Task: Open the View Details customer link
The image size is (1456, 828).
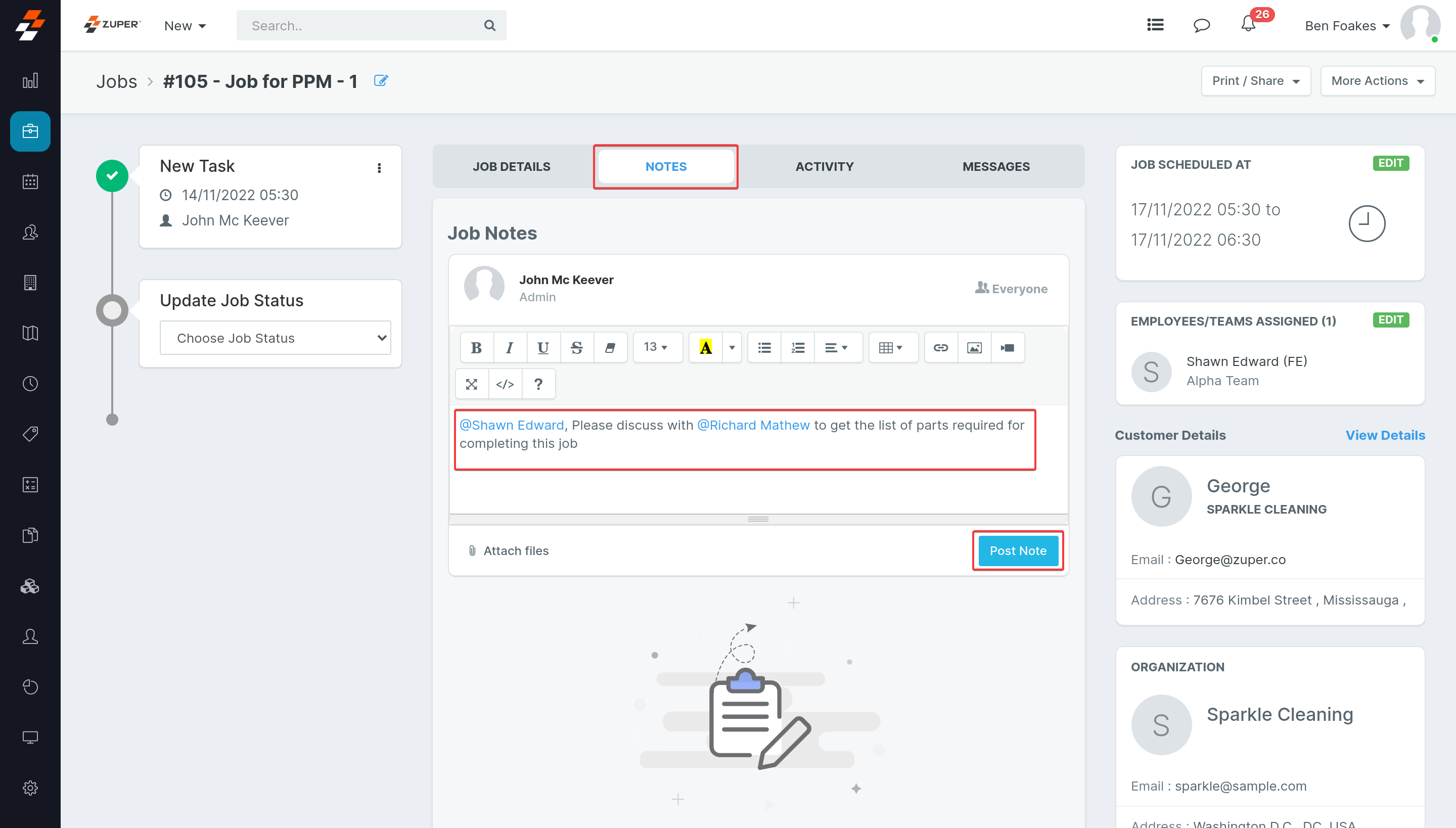Action: 1385,435
